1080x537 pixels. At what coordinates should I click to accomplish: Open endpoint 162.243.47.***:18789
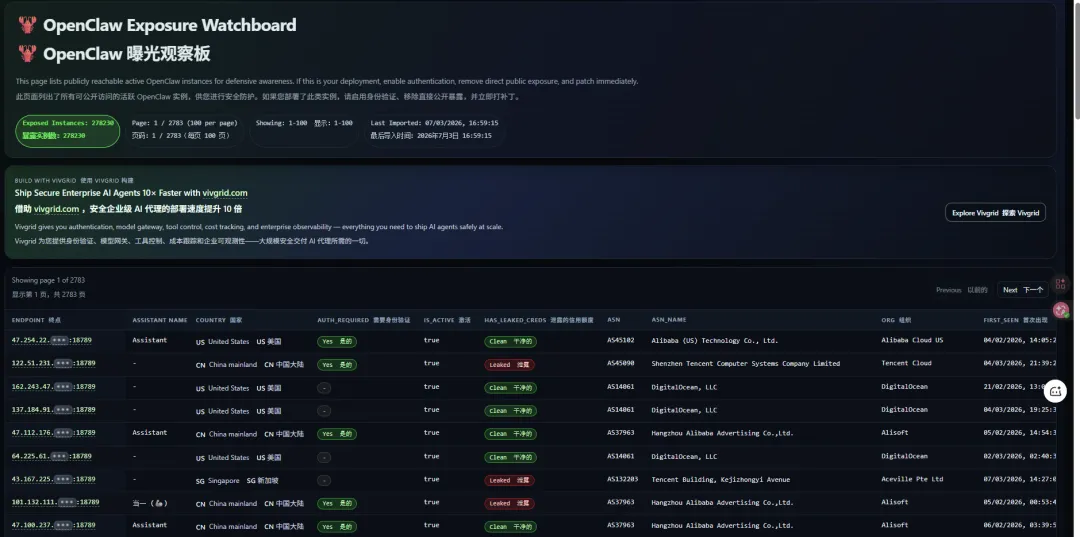(x=54, y=386)
